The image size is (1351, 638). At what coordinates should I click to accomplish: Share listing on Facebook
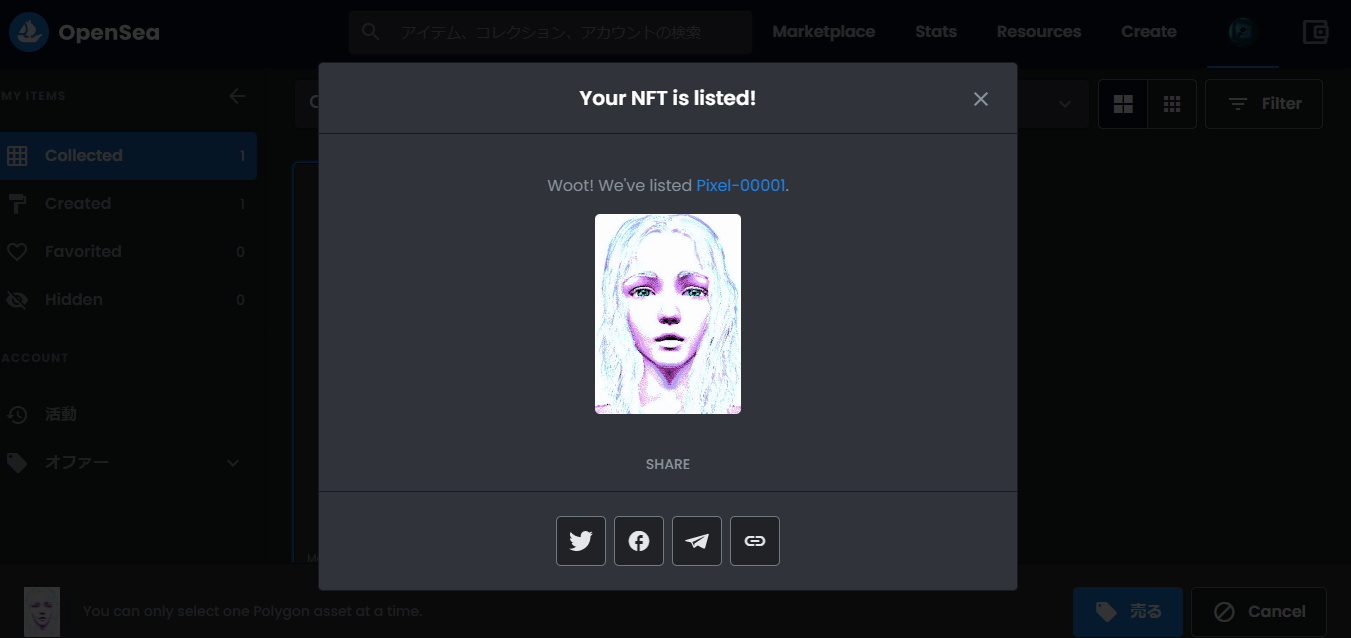pyautogui.click(x=639, y=541)
